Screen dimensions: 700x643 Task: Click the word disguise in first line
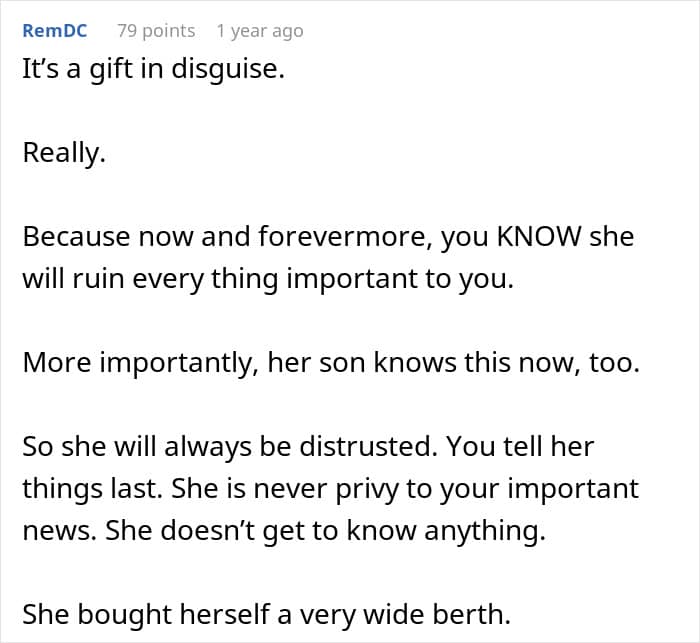click(x=228, y=70)
